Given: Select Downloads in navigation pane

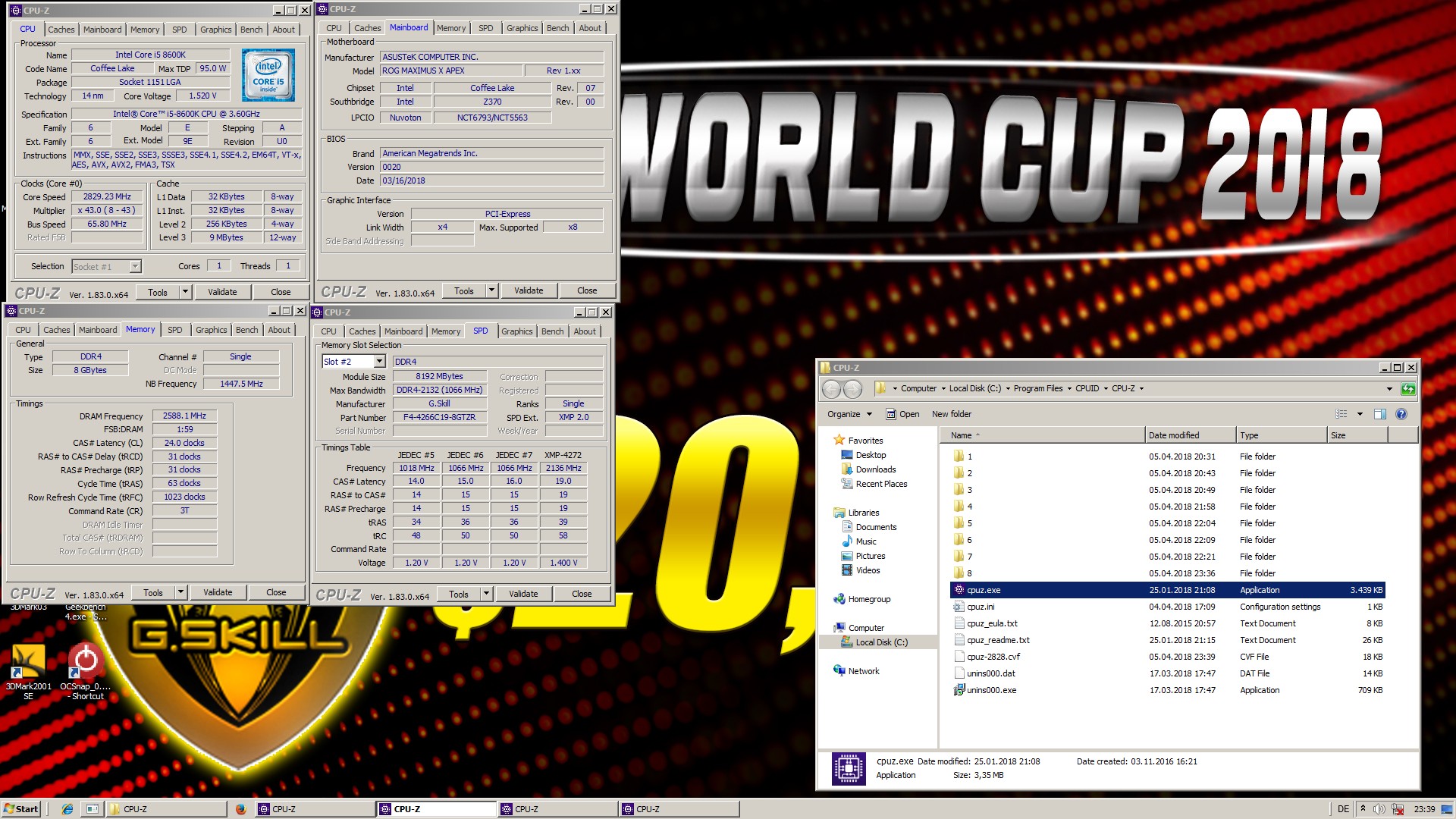Looking at the screenshot, I should (x=875, y=469).
